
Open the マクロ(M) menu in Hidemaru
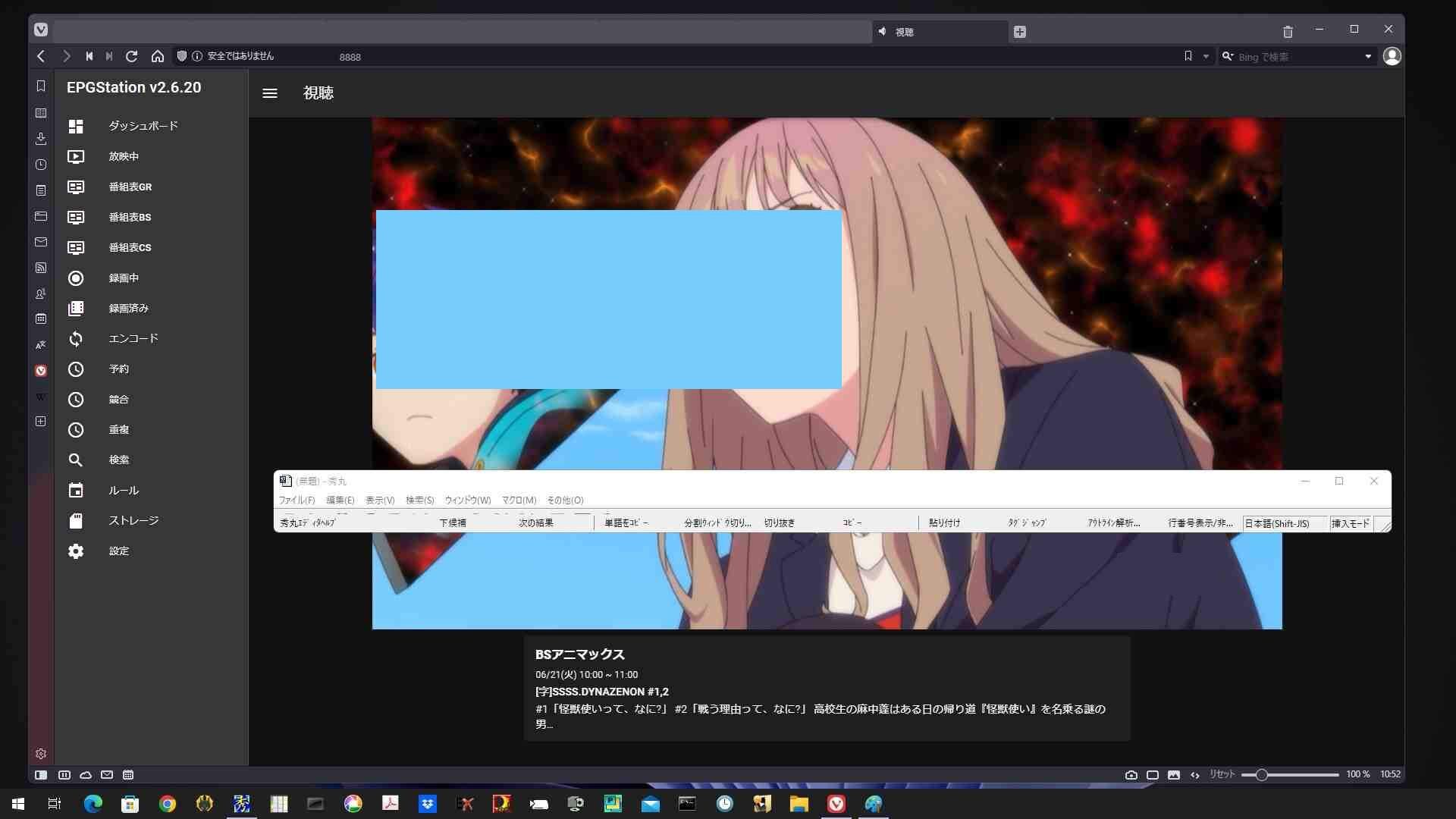tap(519, 500)
